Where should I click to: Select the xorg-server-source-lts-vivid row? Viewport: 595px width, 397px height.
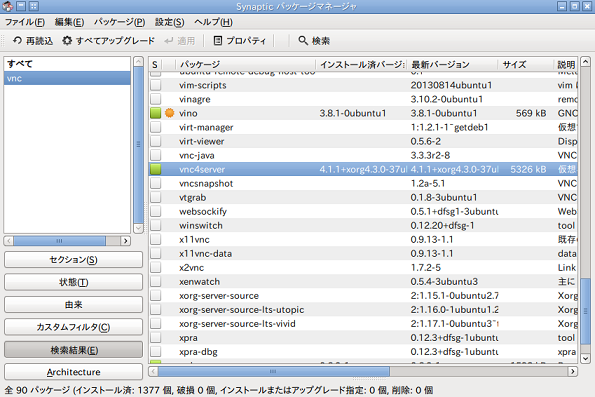pyautogui.click(x=363, y=324)
